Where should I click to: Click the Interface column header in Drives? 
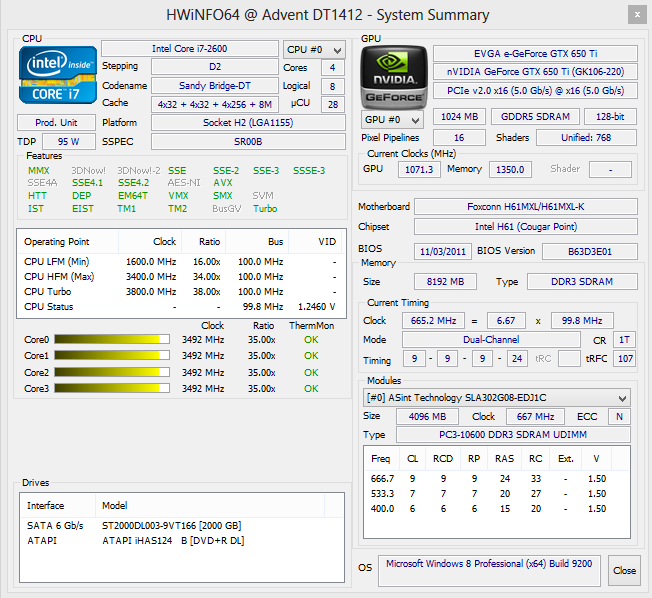click(x=58, y=506)
